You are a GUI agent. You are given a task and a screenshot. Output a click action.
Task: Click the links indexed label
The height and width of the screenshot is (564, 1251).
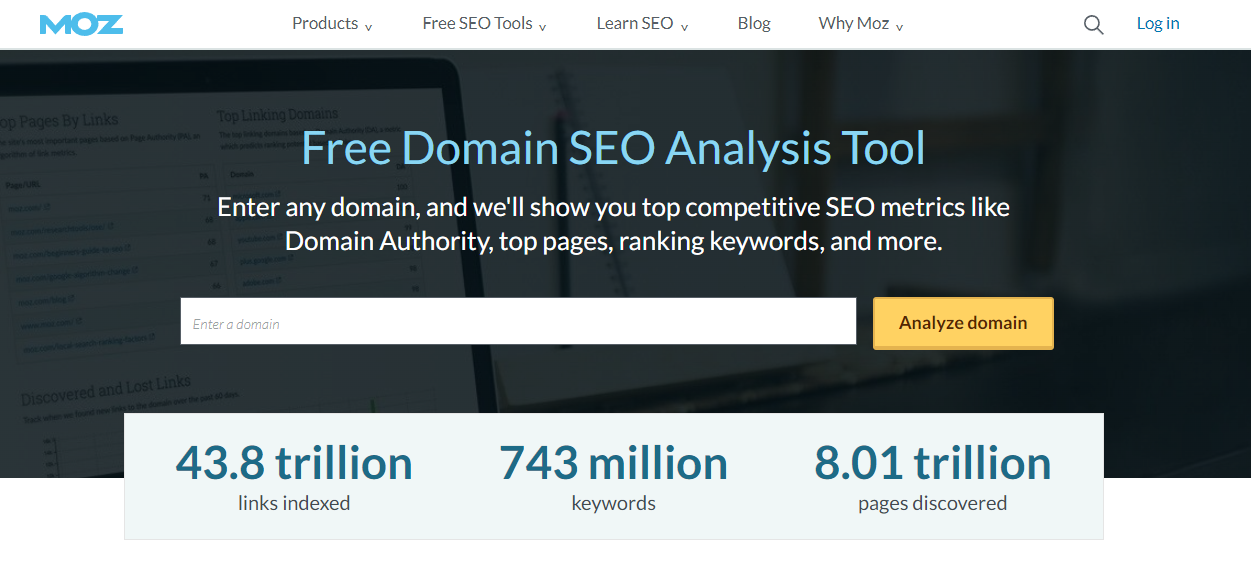pyautogui.click(x=294, y=503)
